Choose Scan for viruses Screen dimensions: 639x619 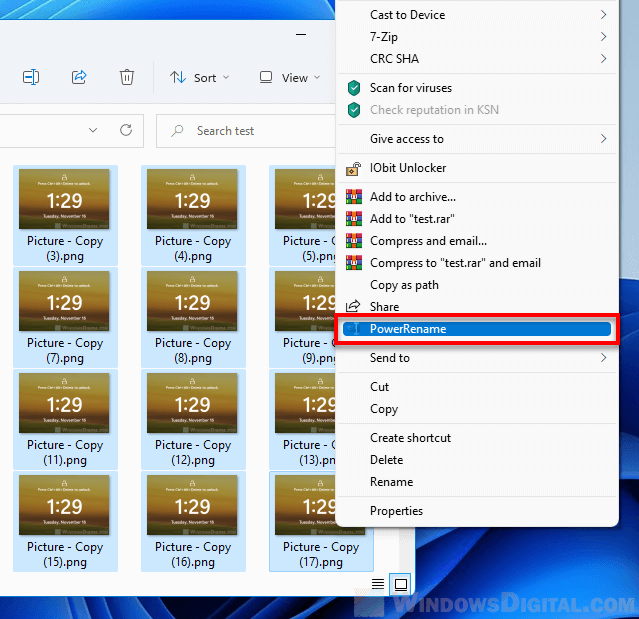[x=477, y=88]
